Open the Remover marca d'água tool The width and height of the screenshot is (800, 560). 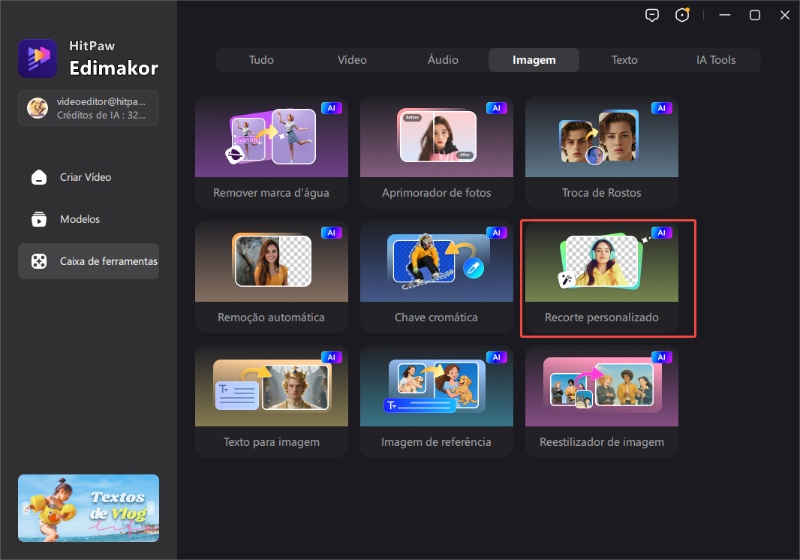(x=271, y=152)
